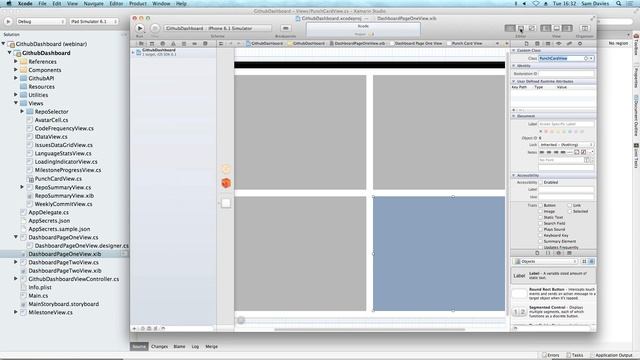Check the Keyboard Key trait checkbox

pos(540,235)
